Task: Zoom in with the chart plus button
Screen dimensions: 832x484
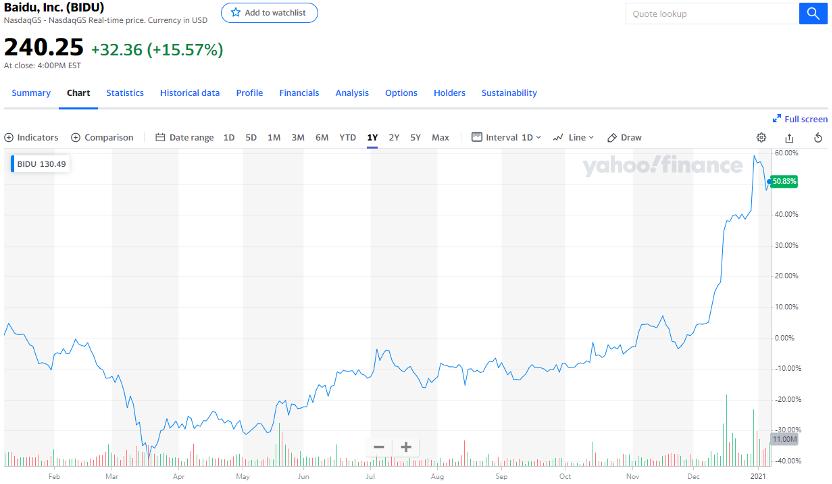Action: point(406,447)
